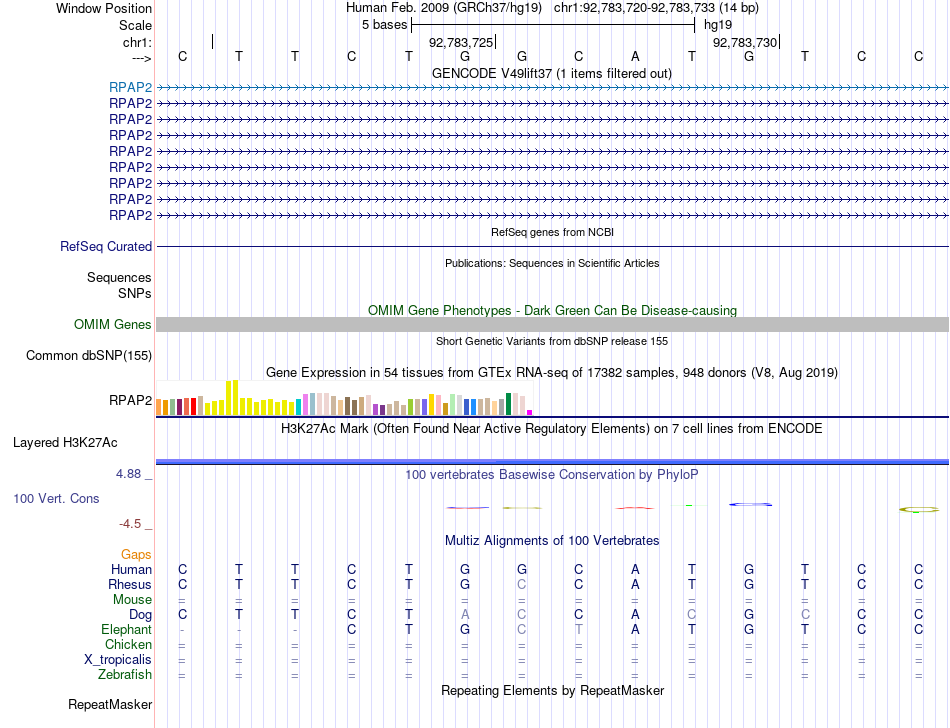
Task: Open the RefSeq Curated track label
Action: pyautogui.click(x=106, y=247)
